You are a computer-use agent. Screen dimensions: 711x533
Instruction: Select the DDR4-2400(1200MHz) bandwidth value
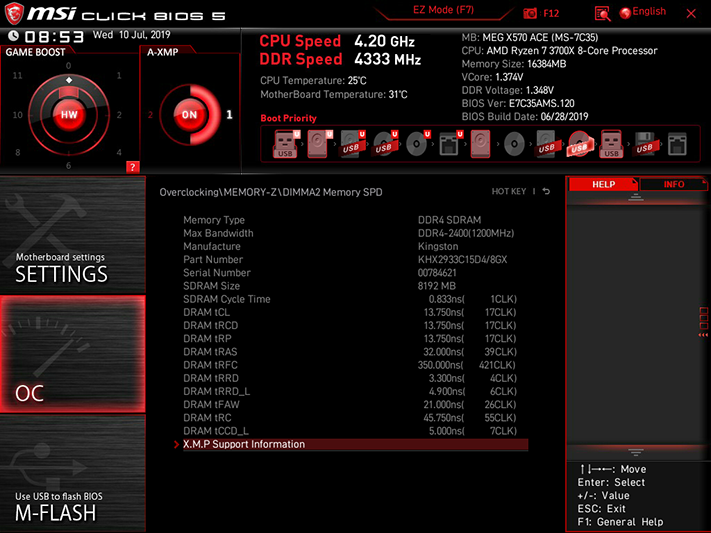pos(466,233)
